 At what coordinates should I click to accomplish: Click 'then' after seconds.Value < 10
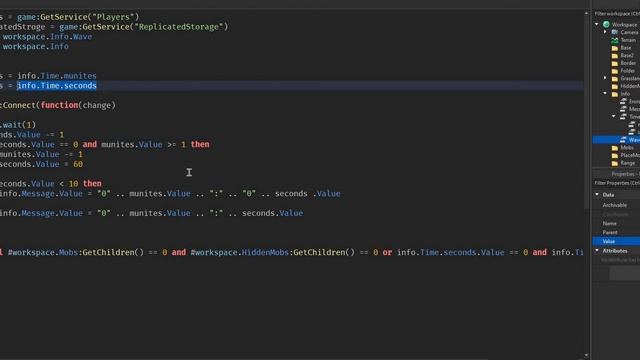point(92,184)
